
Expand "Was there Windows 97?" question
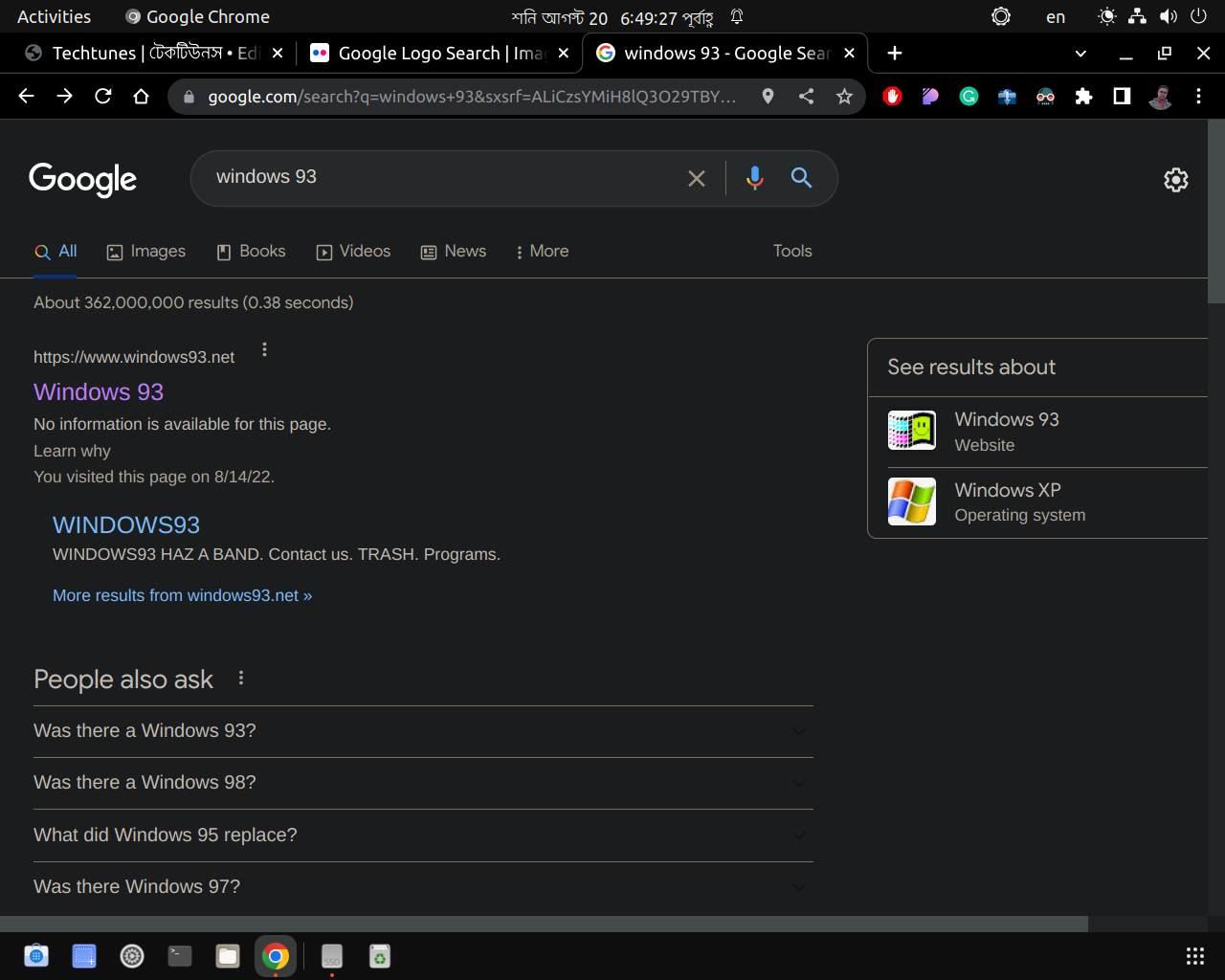423,887
